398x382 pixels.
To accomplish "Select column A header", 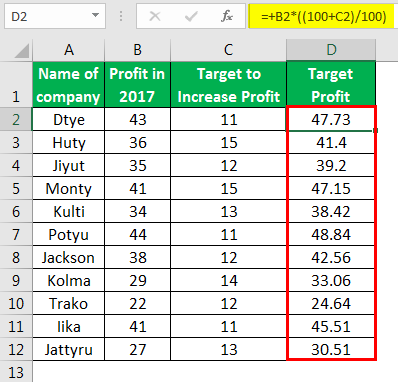I will (69, 50).
